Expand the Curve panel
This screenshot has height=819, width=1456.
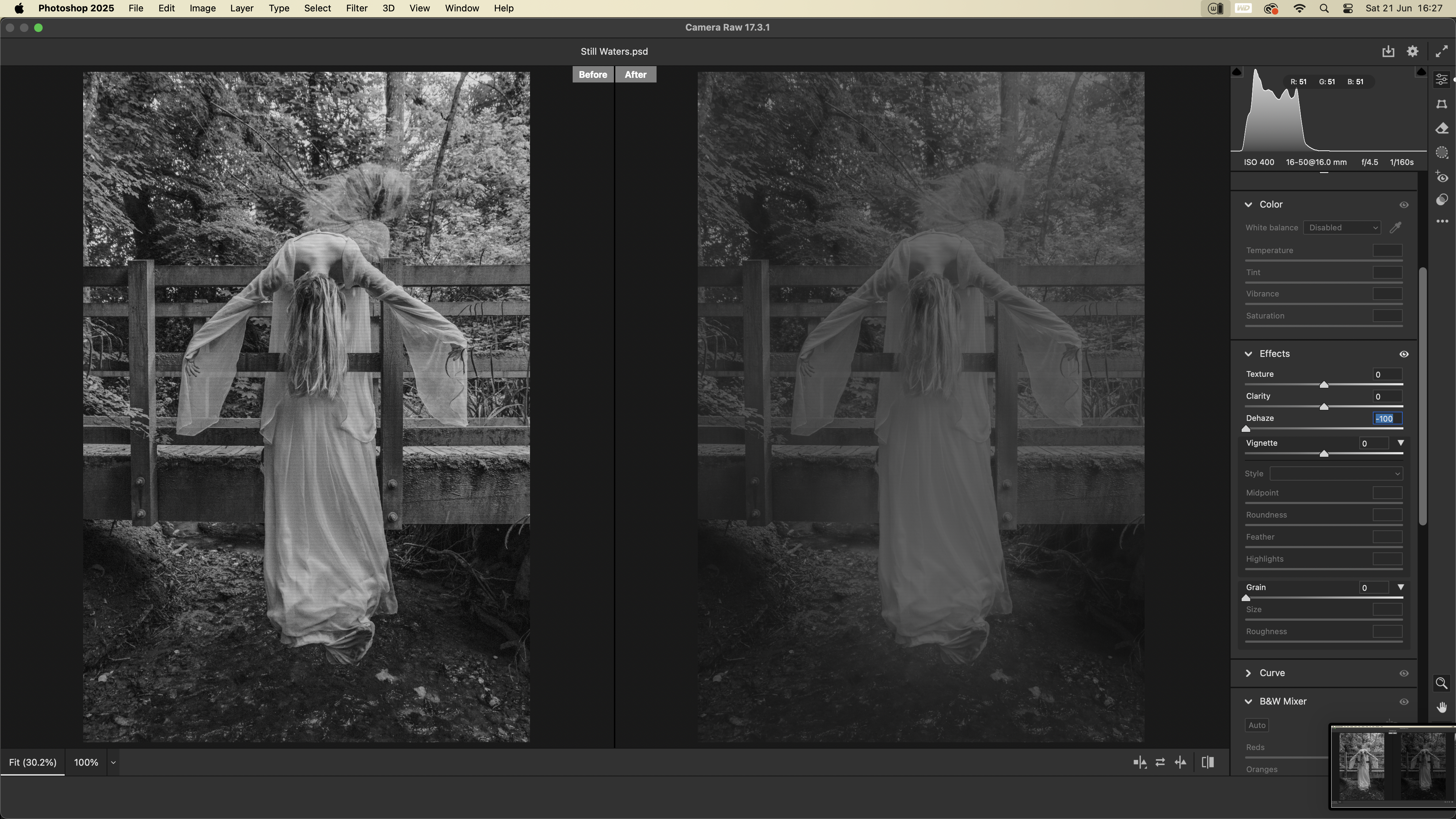[x=1248, y=673]
